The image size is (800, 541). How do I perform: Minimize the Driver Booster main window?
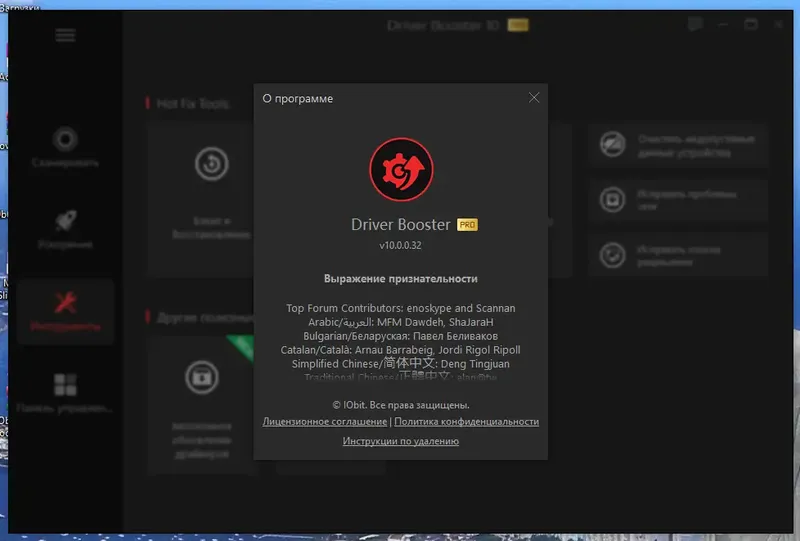pos(723,24)
